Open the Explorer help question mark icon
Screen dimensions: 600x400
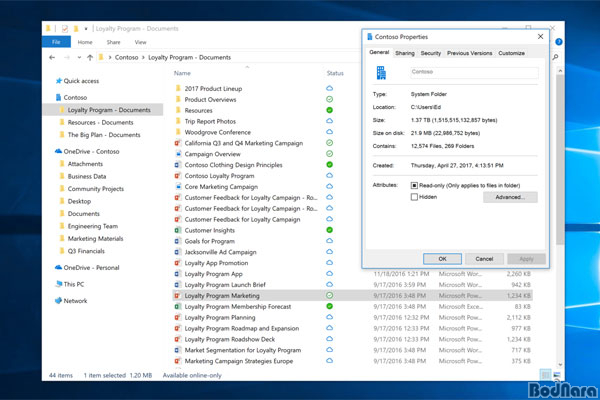coord(559,42)
